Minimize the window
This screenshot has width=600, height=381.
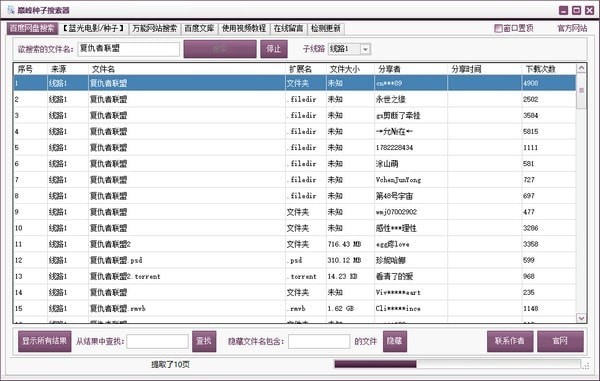pos(563,10)
